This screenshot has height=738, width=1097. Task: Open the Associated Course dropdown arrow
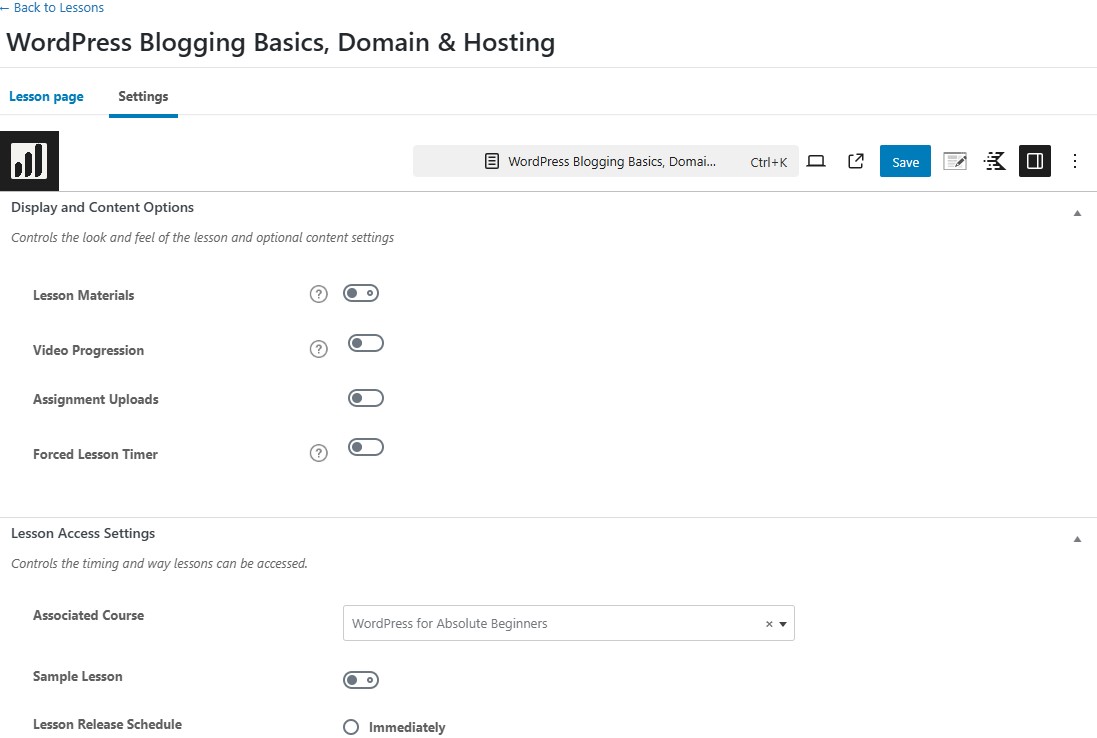pos(783,624)
